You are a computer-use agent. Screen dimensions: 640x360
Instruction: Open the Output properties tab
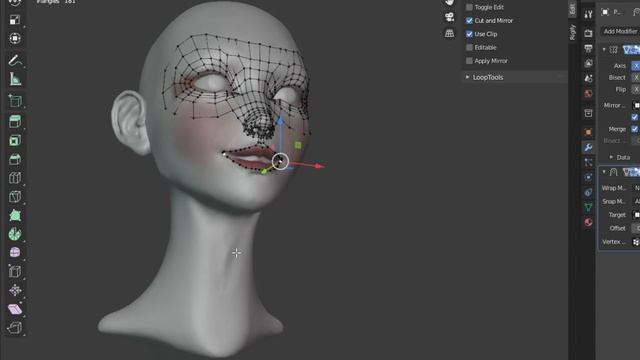pyautogui.click(x=588, y=49)
